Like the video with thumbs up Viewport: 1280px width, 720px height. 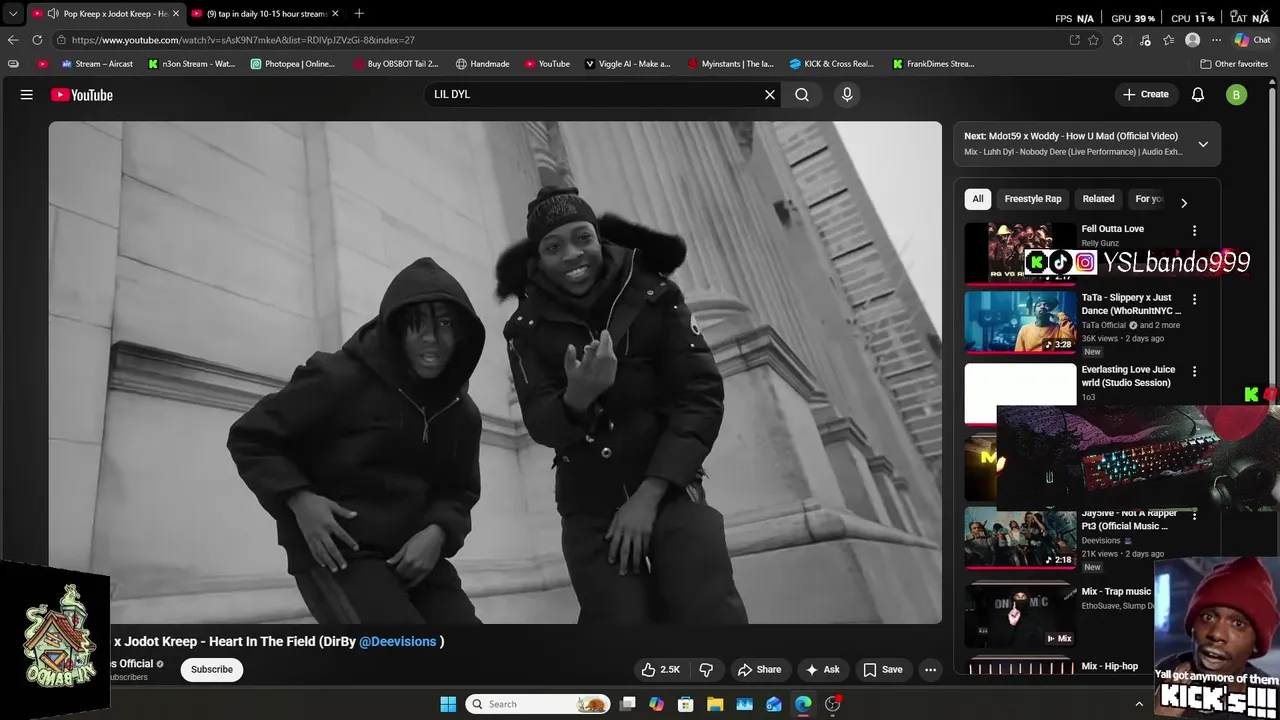point(661,669)
